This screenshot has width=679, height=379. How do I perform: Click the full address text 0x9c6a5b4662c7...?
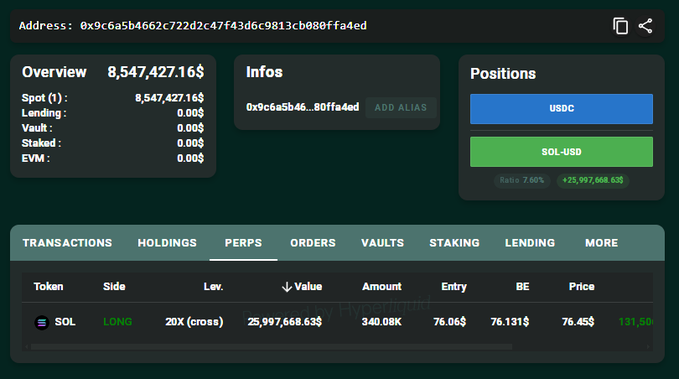223,26
